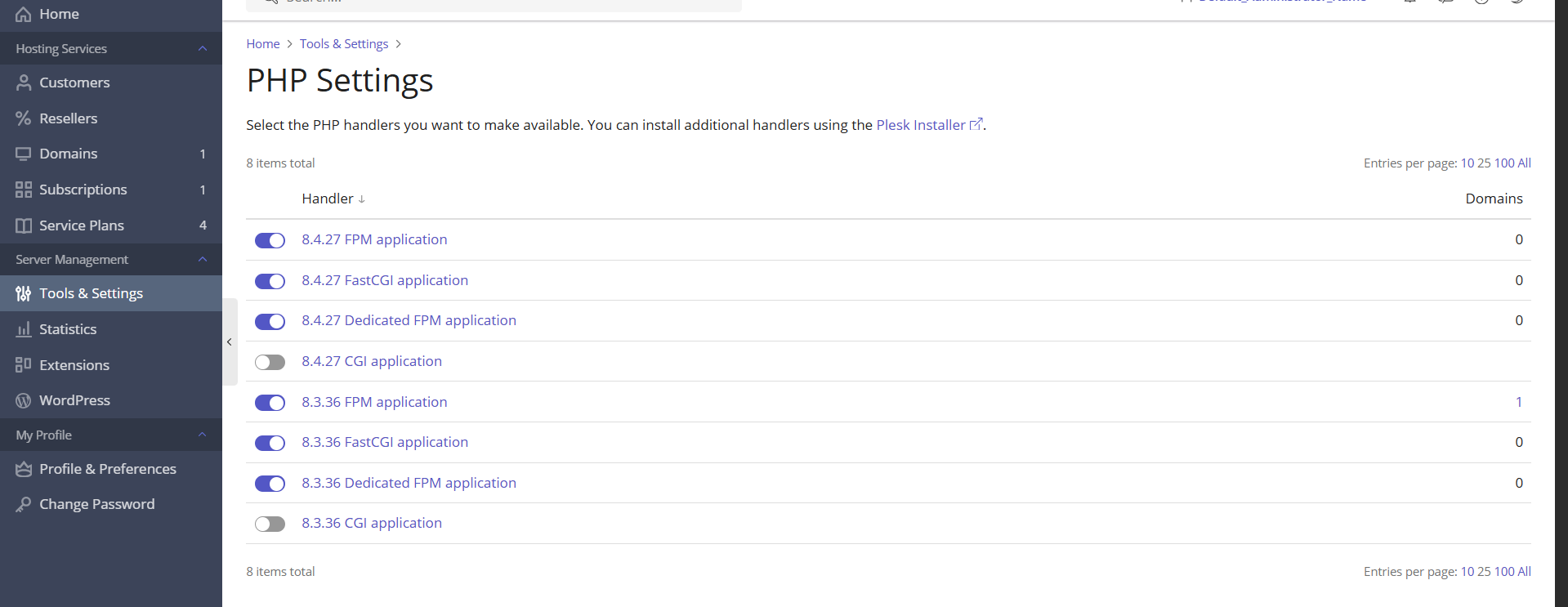1568x607 pixels.
Task: Collapse the Hosting Services section
Action: click(x=203, y=49)
